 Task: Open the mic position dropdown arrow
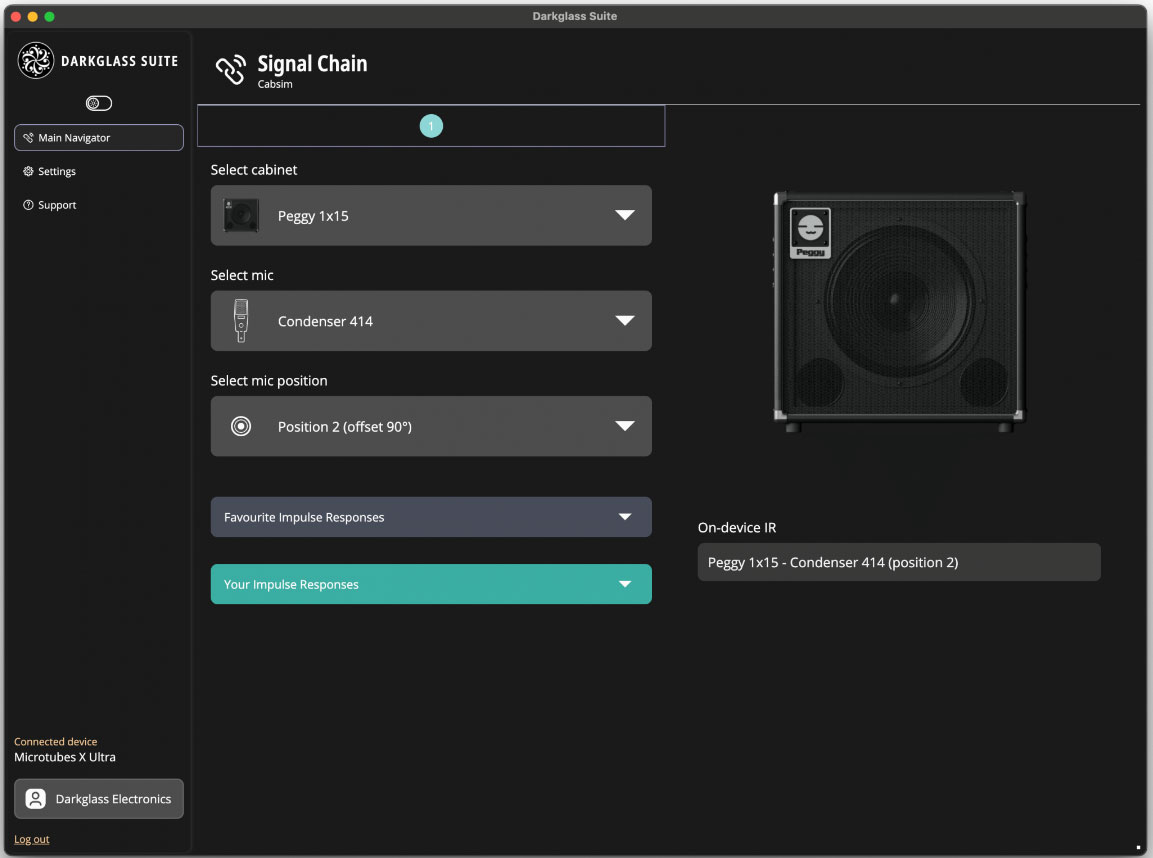[x=624, y=426]
